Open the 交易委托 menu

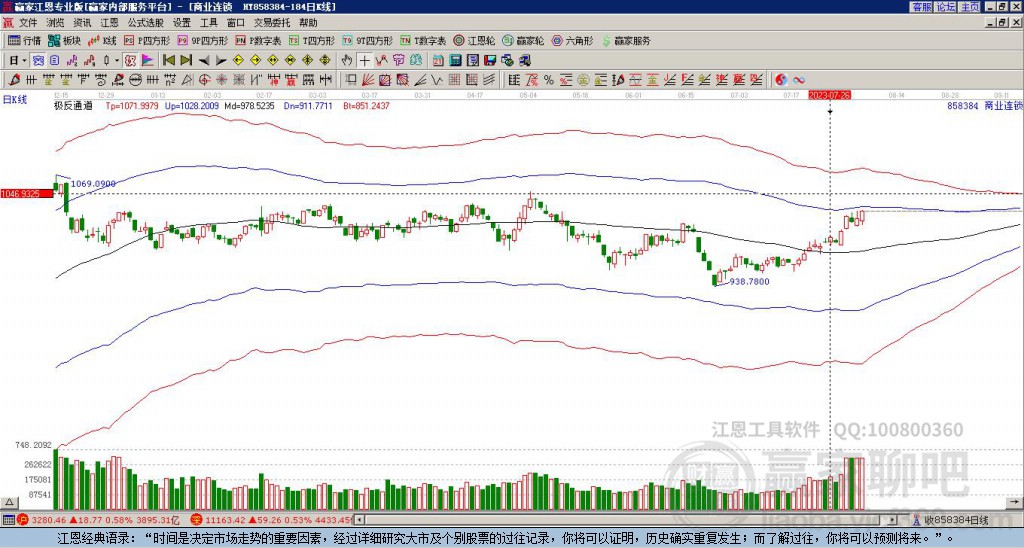click(x=272, y=23)
